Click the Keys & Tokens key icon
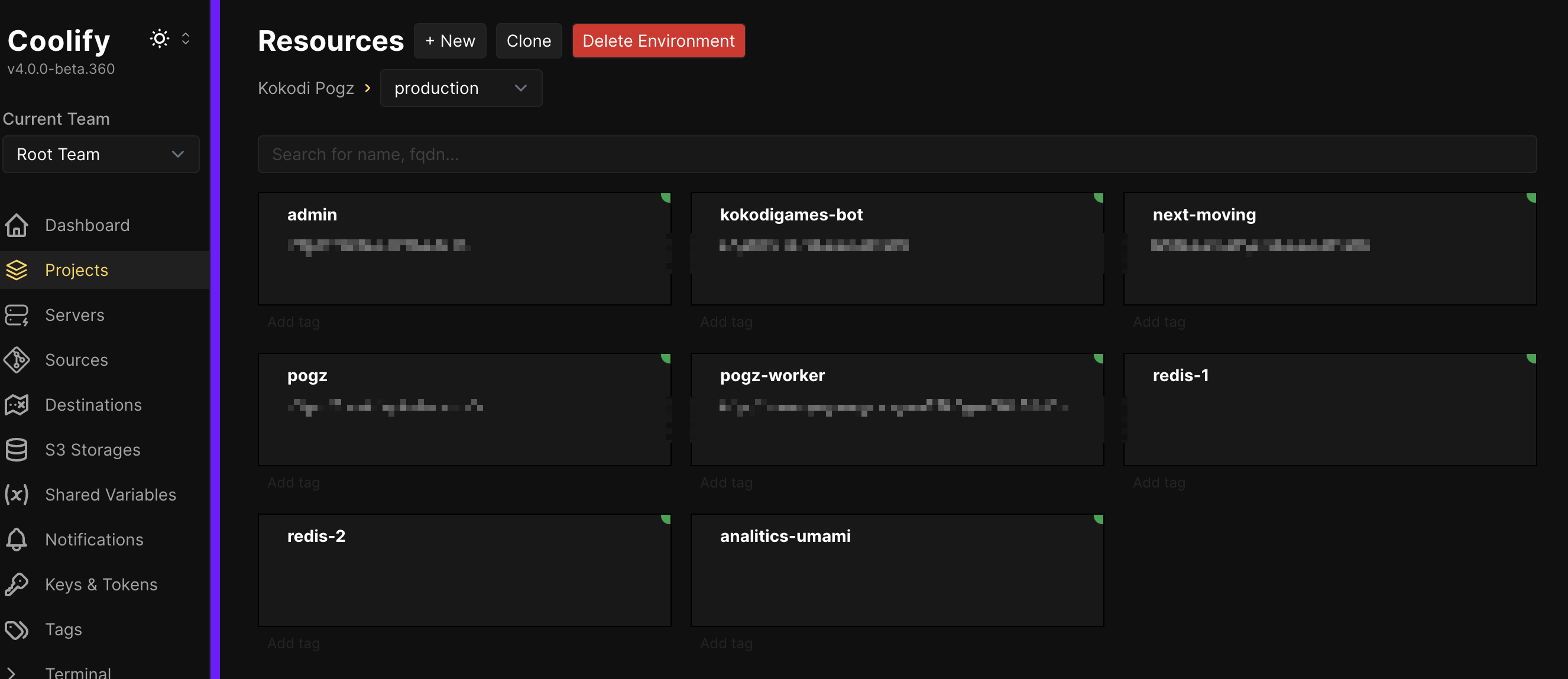This screenshot has width=1568, height=679. tap(17, 584)
